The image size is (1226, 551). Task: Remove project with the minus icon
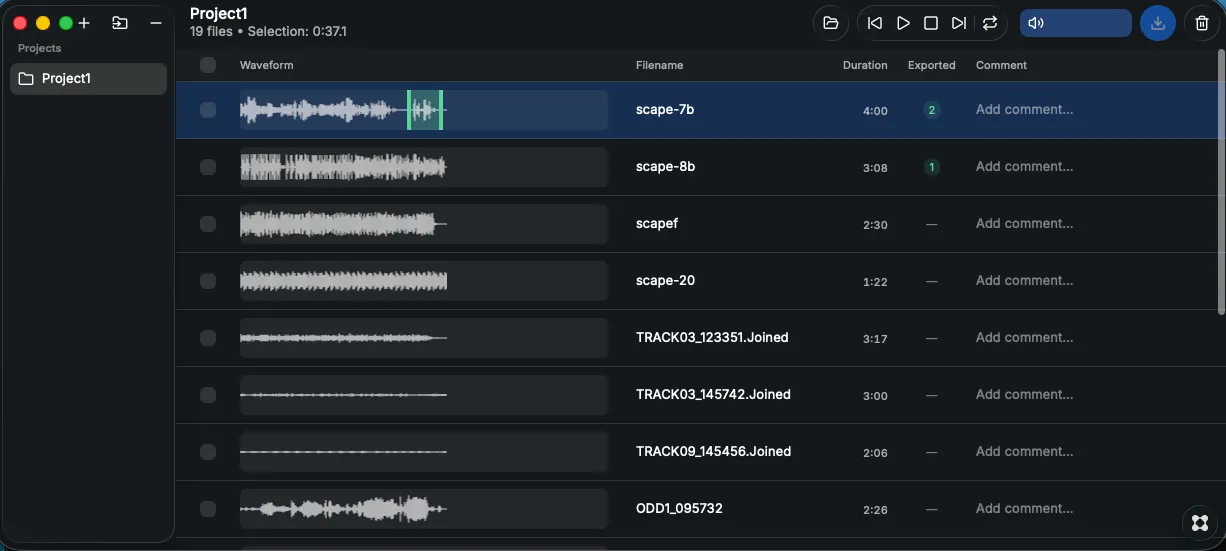coord(156,23)
